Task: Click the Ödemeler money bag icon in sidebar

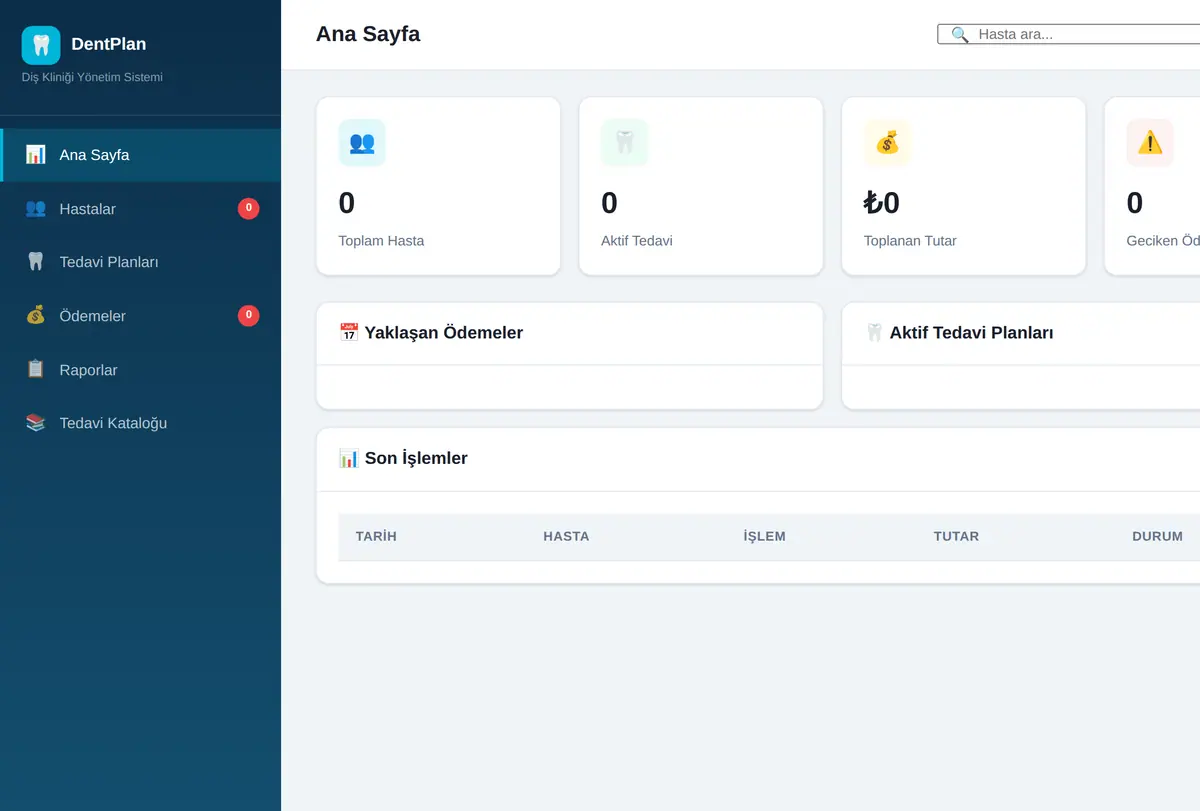Action: coord(36,315)
